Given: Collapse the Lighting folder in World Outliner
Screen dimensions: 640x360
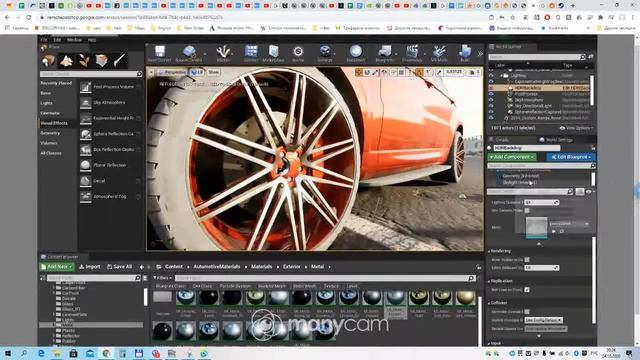Looking at the screenshot, I should click(x=501, y=76).
